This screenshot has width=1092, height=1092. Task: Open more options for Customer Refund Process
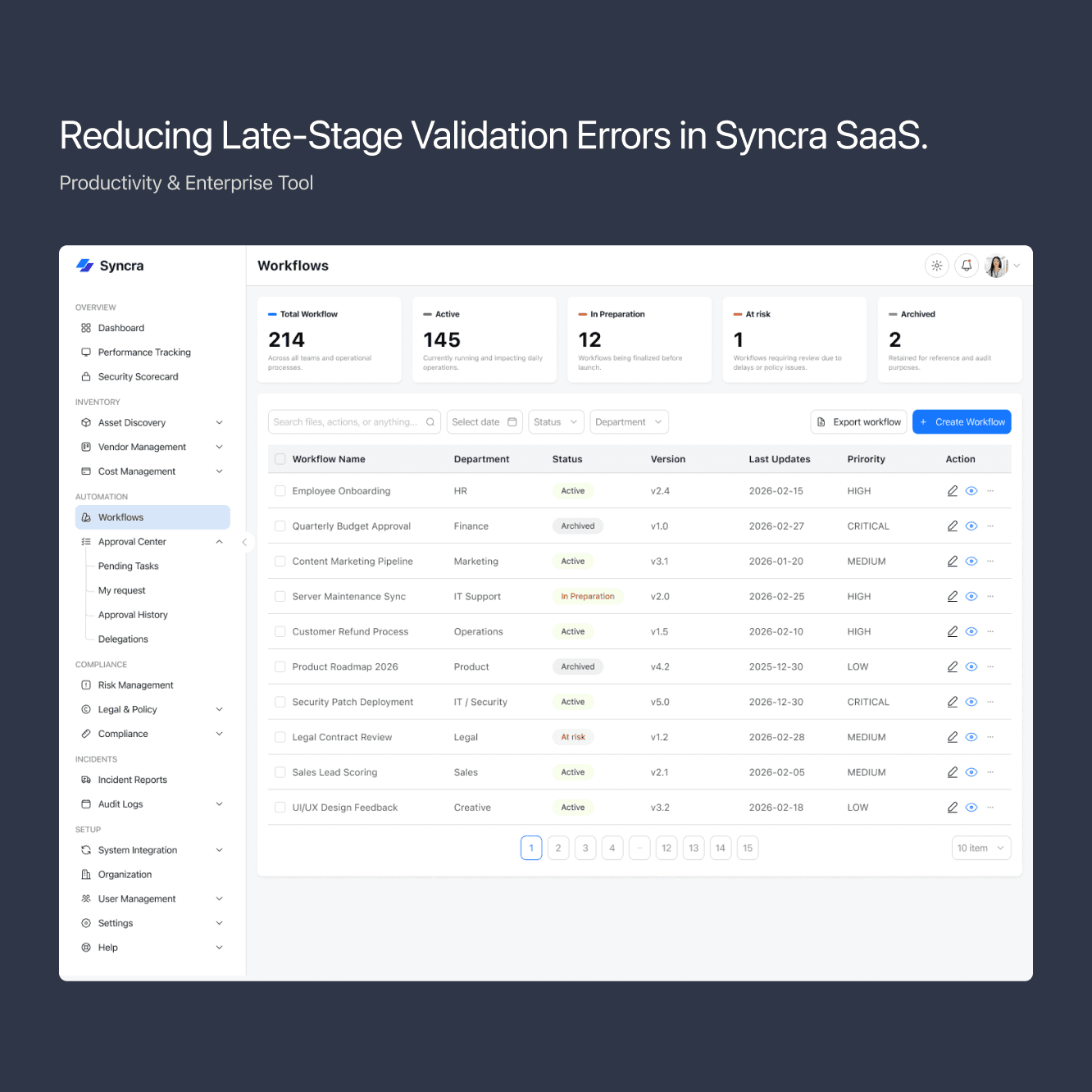[990, 632]
